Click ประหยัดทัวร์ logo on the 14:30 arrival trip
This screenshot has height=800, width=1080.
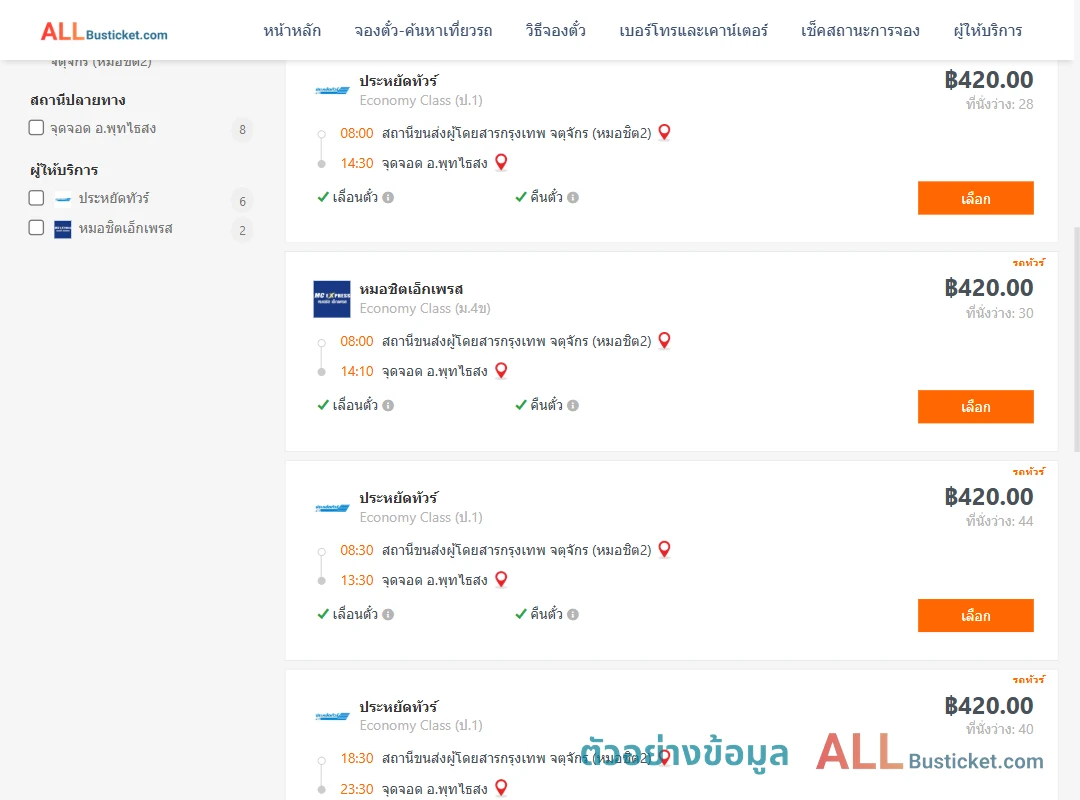[x=332, y=90]
